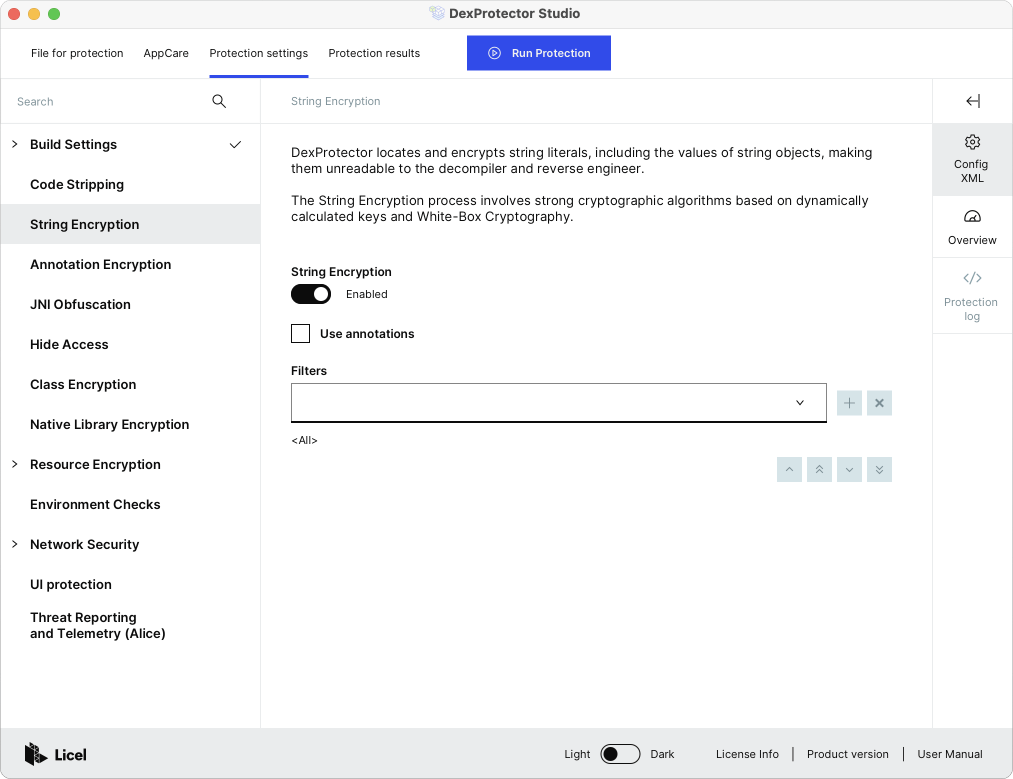Open the Protection log panel
1013x779 pixels.
[x=972, y=296]
